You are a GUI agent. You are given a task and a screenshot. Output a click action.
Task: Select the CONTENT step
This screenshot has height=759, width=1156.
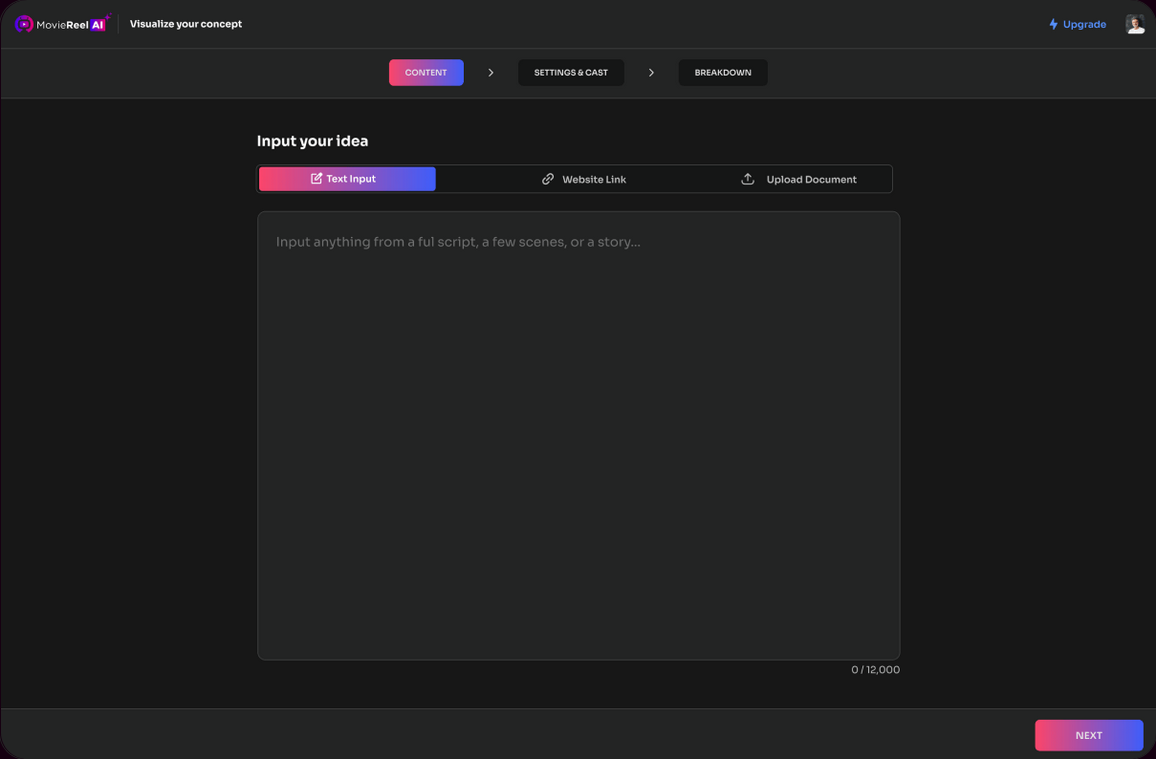pyautogui.click(x=426, y=73)
